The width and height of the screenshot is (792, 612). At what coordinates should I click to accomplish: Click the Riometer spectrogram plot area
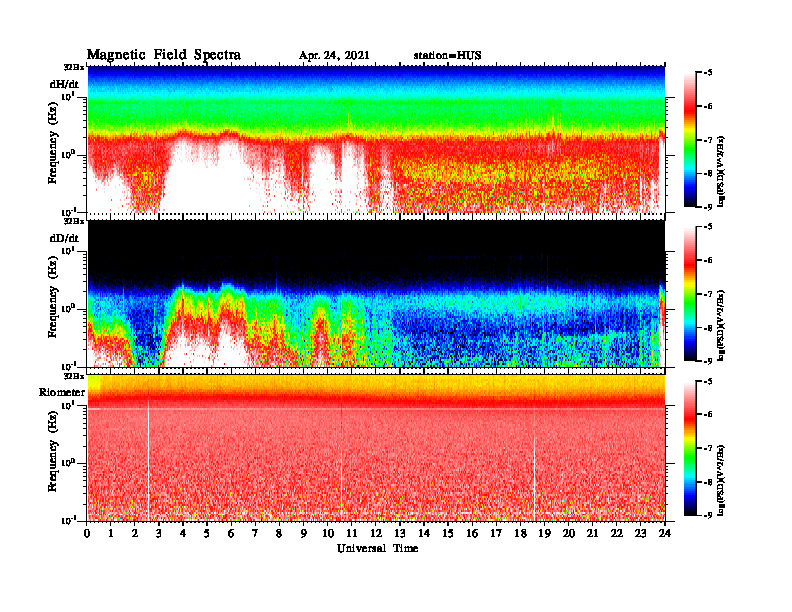coord(376,448)
